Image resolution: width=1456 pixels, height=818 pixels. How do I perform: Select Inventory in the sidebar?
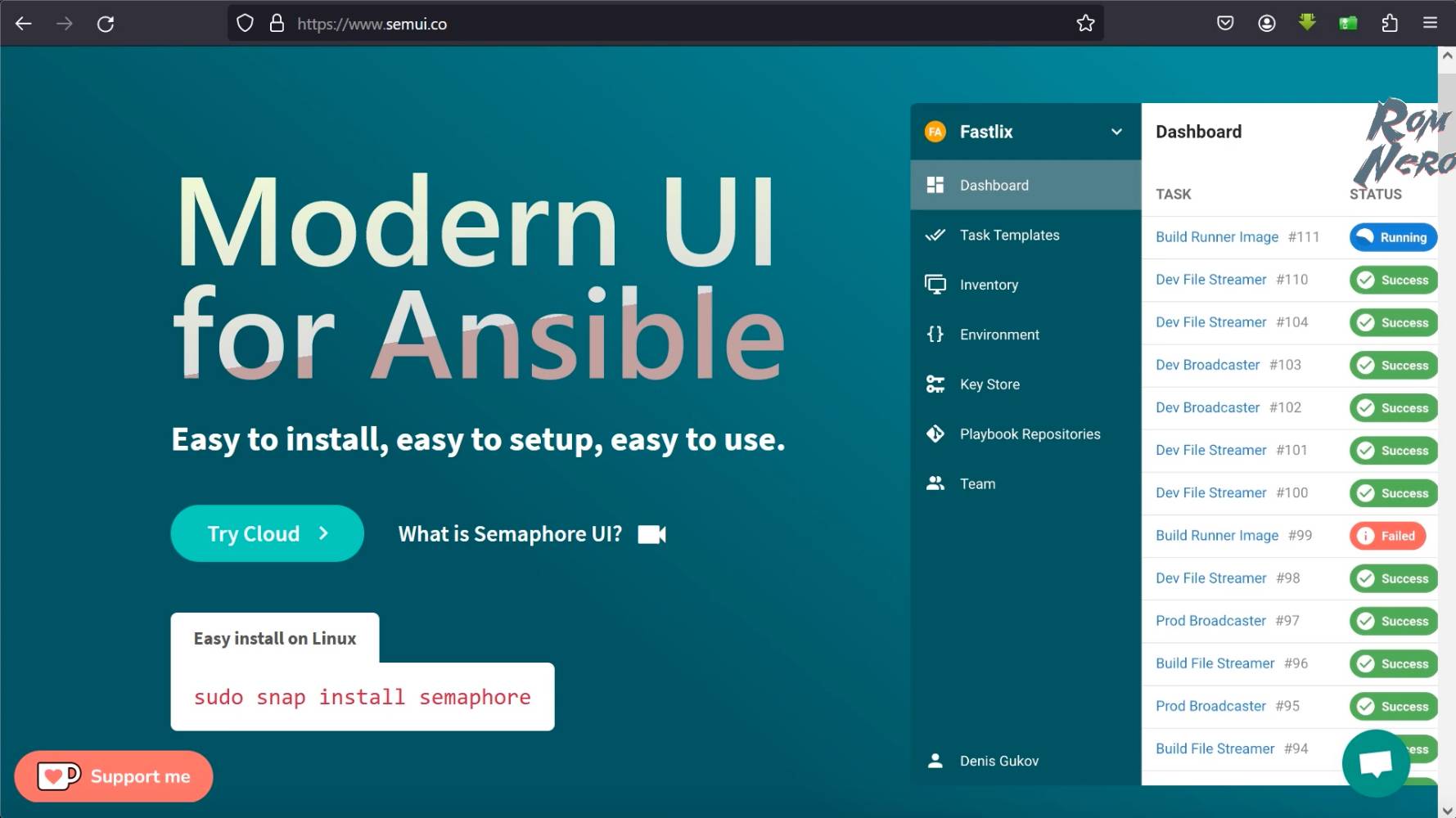coord(1026,285)
